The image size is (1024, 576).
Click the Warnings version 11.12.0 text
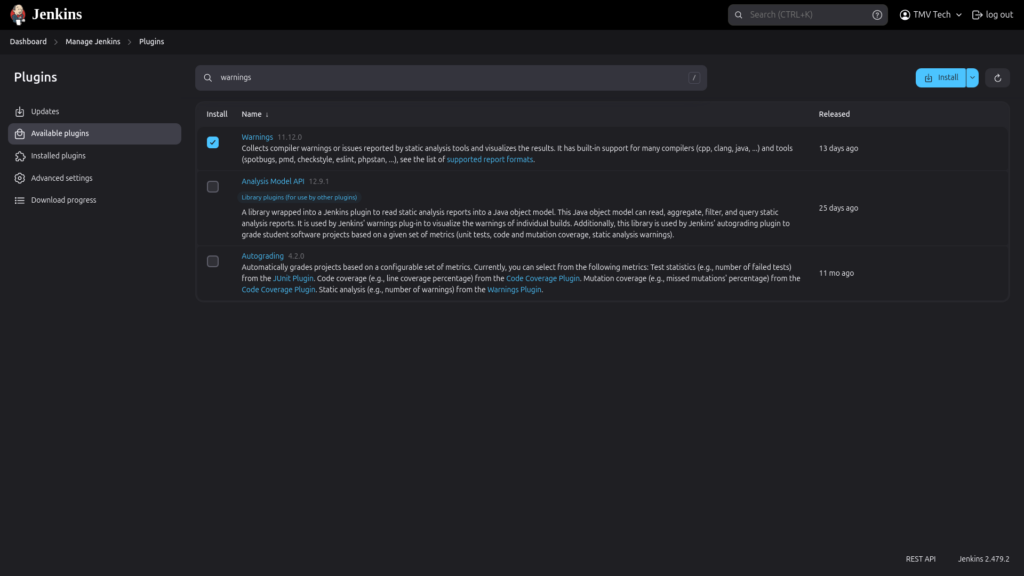[289, 137]
